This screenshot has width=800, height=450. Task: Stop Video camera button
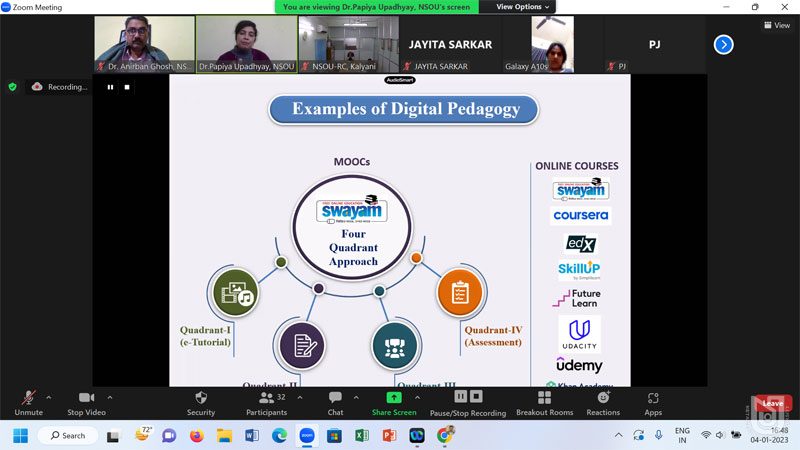[86, 403]
